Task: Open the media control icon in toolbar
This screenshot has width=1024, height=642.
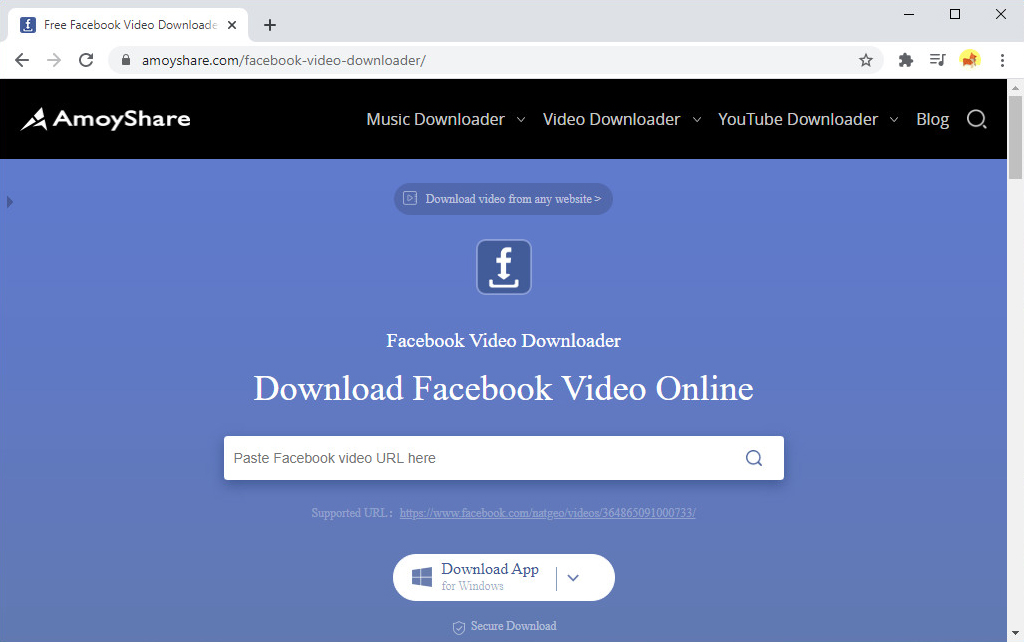Action: pyautogui.click(x=937, y=60)
